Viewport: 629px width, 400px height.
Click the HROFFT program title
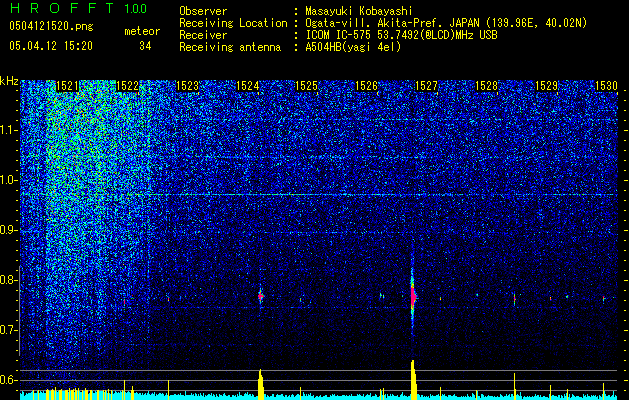click(x=63, y=8)
